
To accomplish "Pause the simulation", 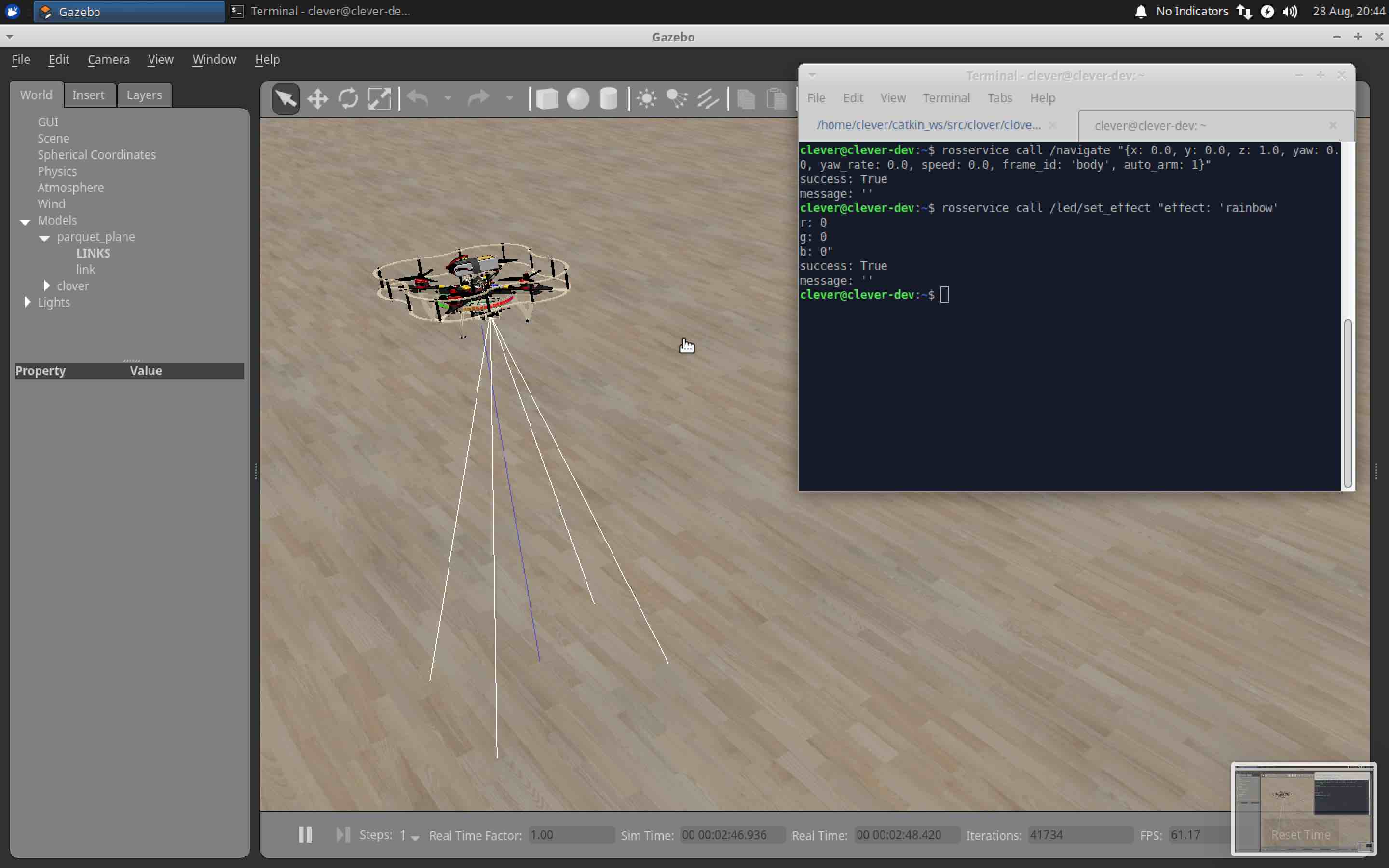I will point(305,835).
